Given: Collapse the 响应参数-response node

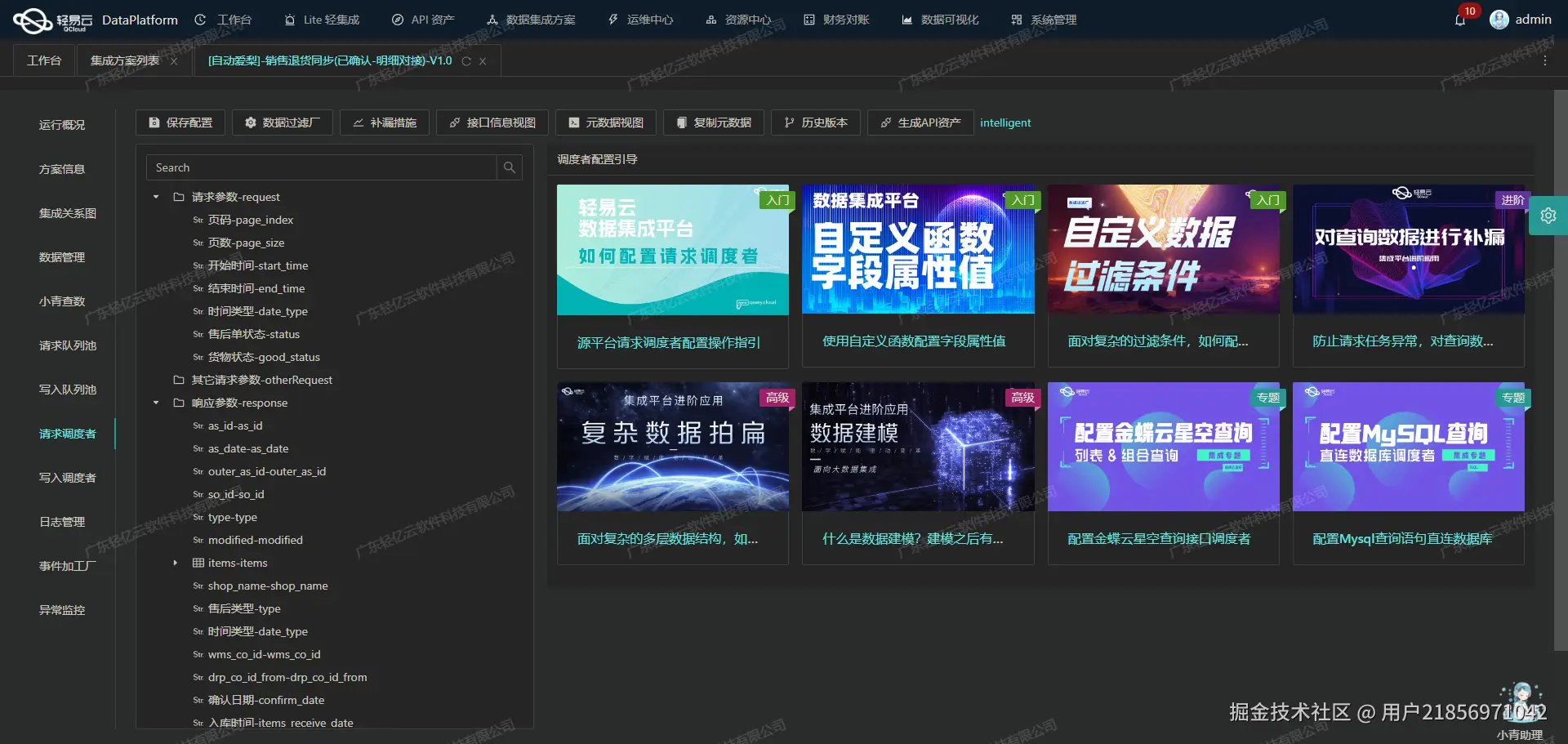Looking at the screenshot, I should [155, 403].
